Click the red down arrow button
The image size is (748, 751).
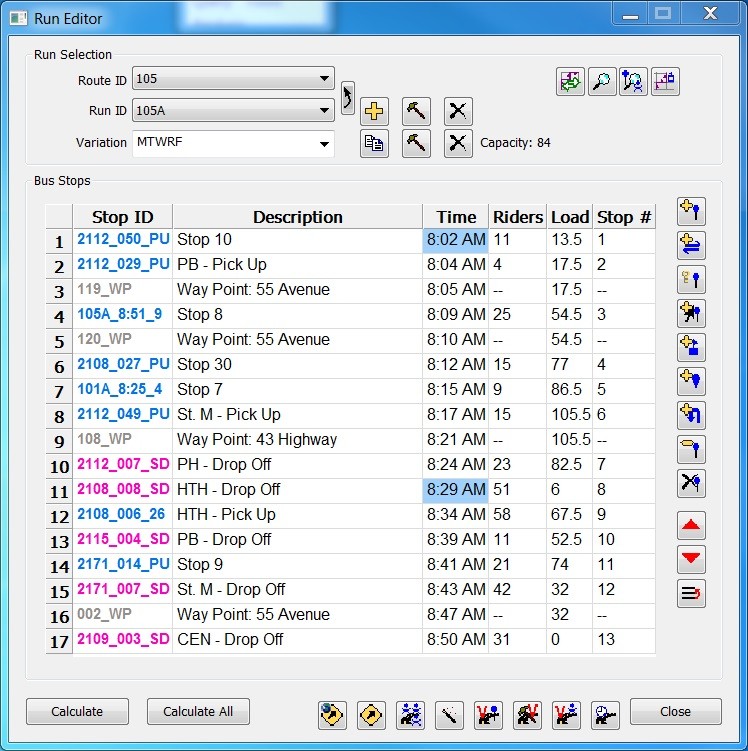tap(691, 559)
